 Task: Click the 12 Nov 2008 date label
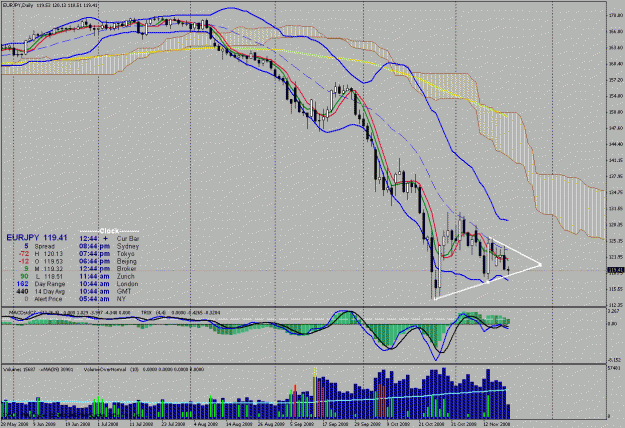[x=496, y=424]
